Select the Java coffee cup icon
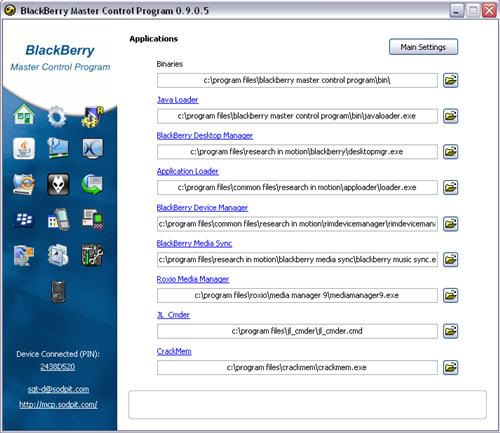500x433 pixels. pos(24,148)
